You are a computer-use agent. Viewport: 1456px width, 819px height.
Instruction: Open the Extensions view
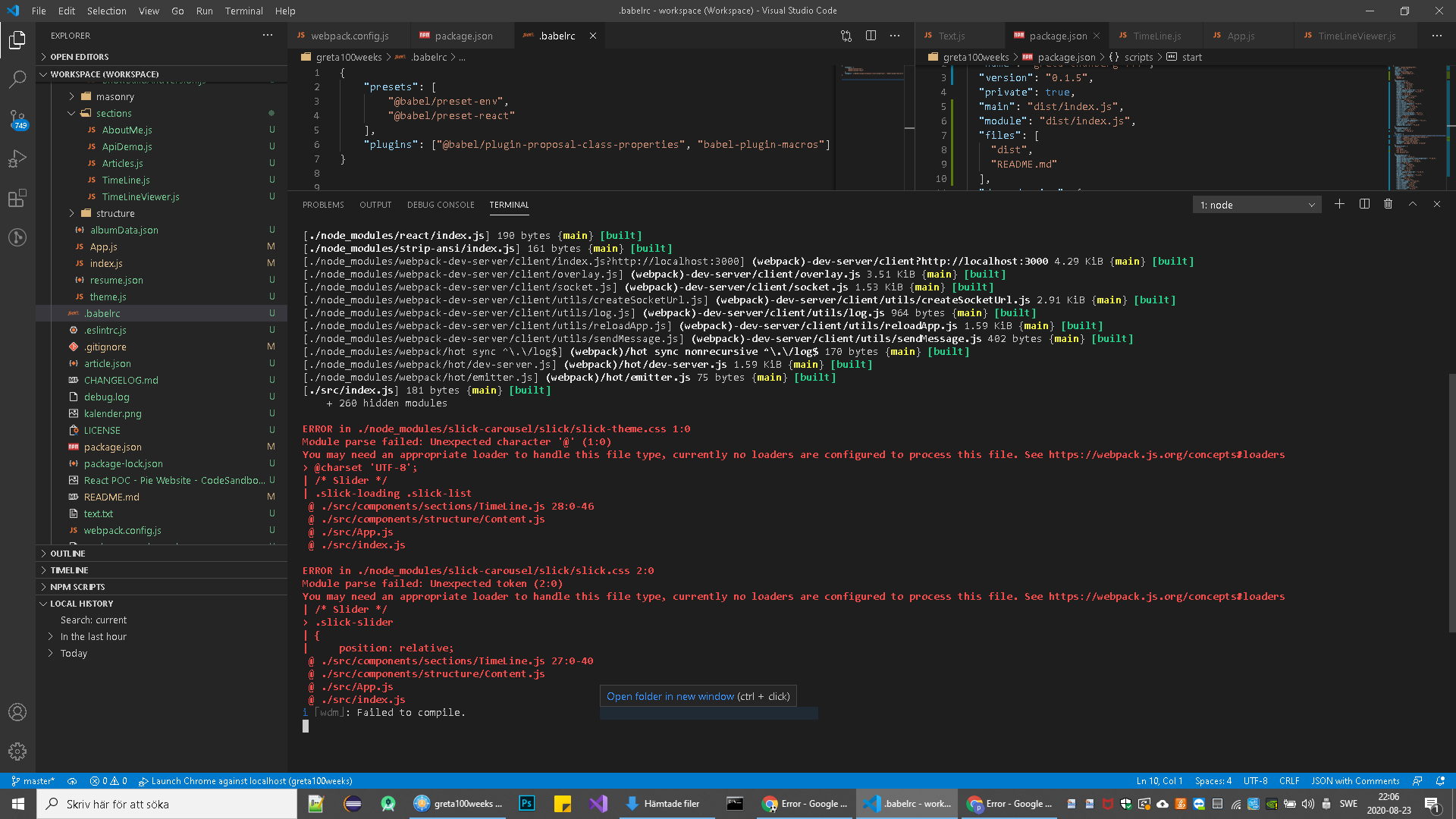click(17, 199)
